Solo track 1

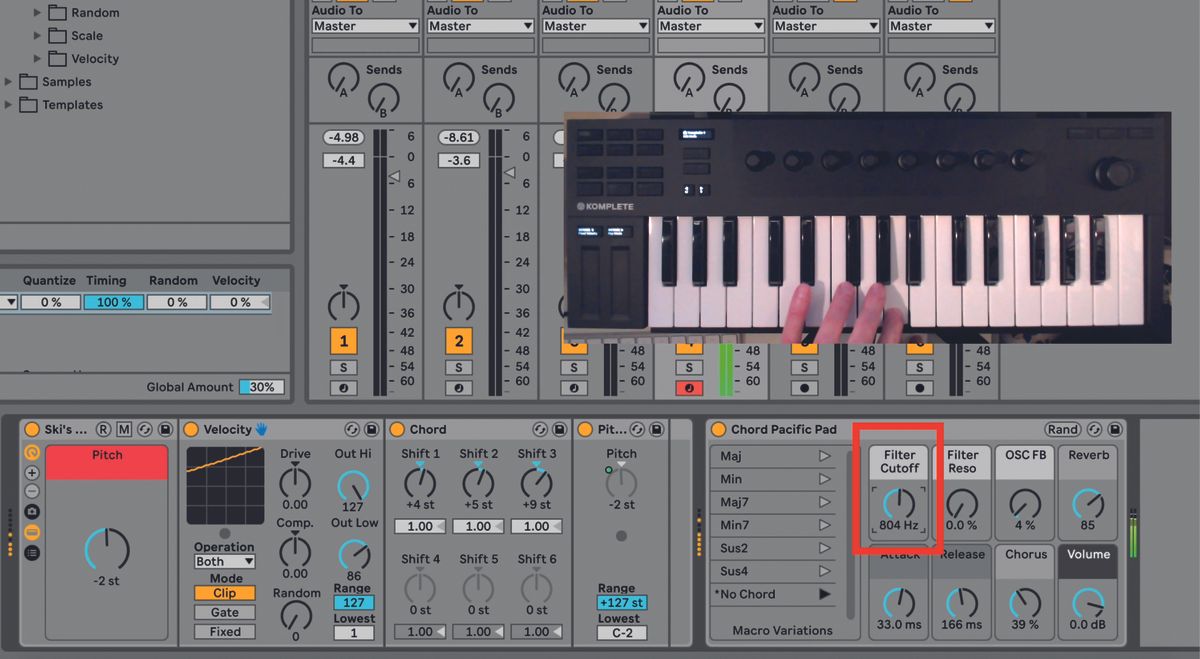[x=343, y=368]
